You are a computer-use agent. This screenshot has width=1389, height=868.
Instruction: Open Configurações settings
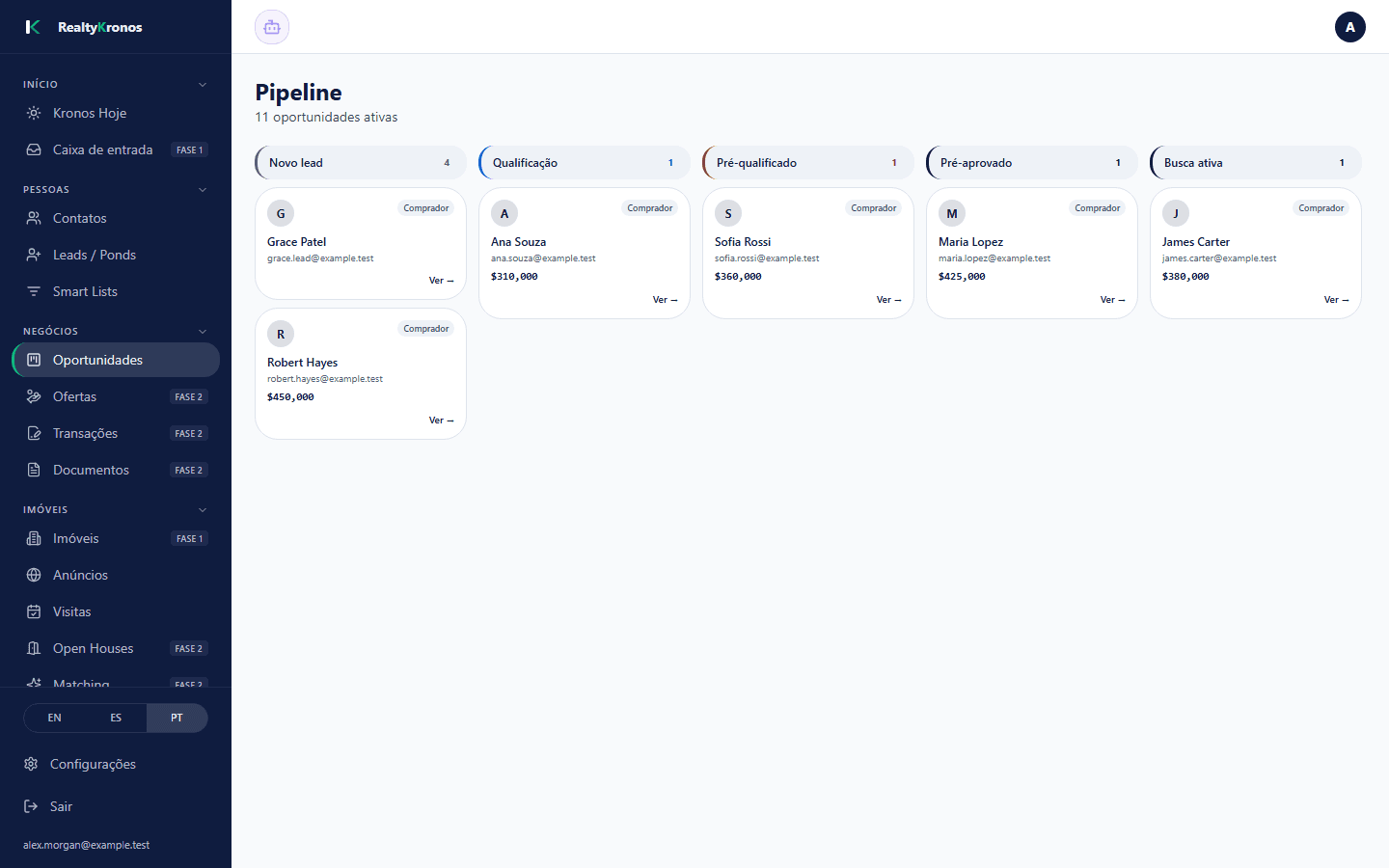pos(116,764)
